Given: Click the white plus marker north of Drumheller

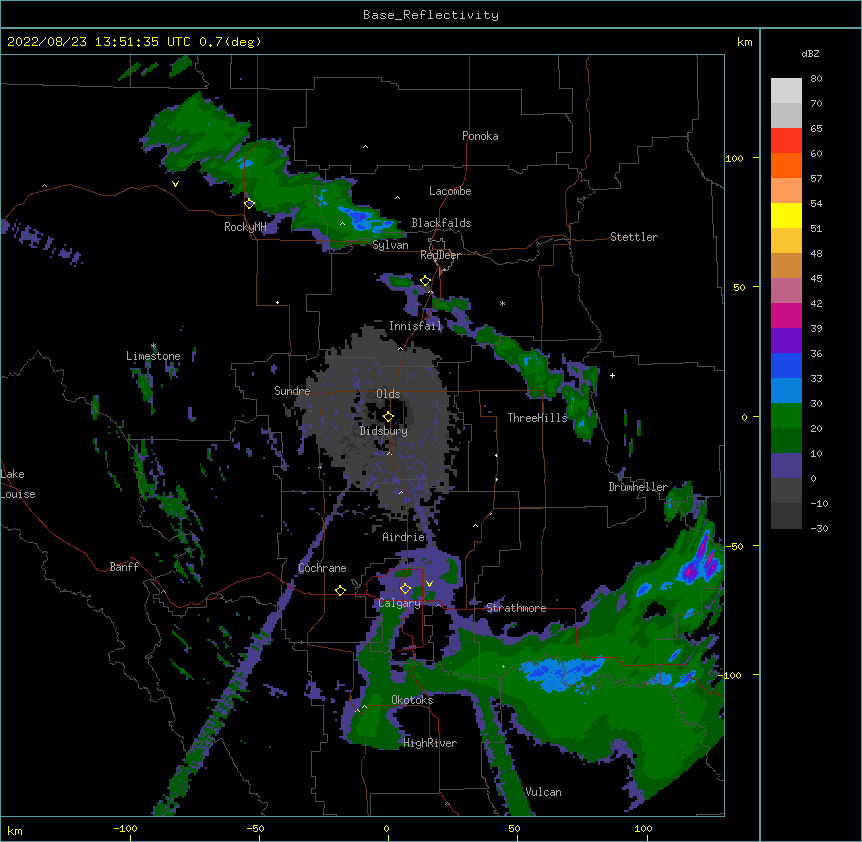Looking at the screenshot, I should (612, 375).
